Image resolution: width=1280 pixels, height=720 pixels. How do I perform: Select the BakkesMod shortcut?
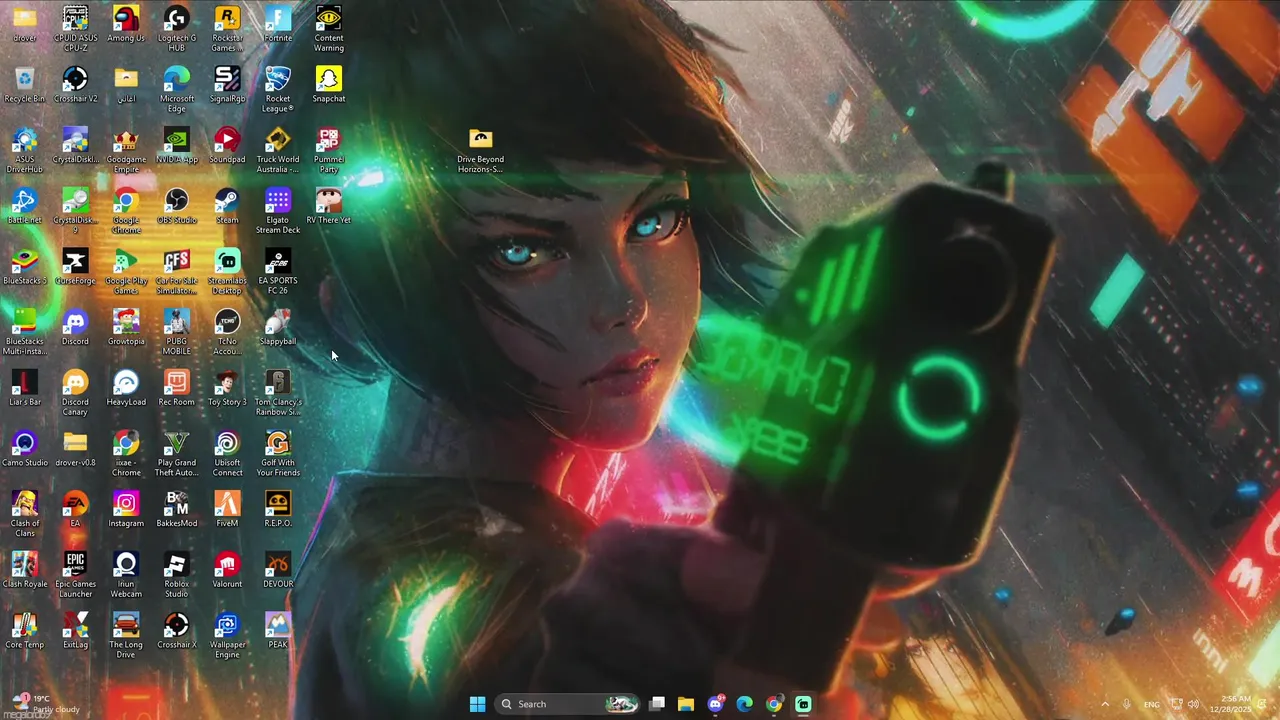pos(176,511)
